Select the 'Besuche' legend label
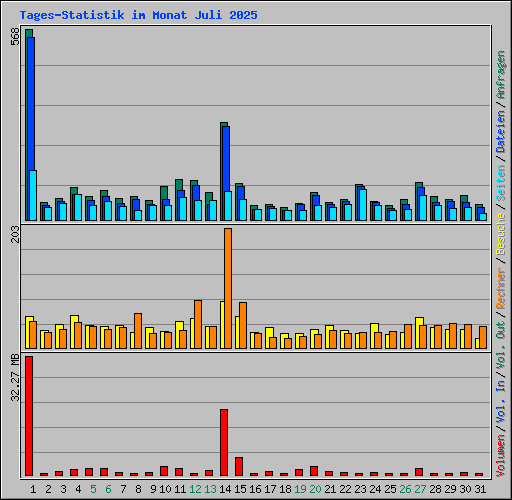The height and width of the screenshot is (500, 512). tap(501, 234)
